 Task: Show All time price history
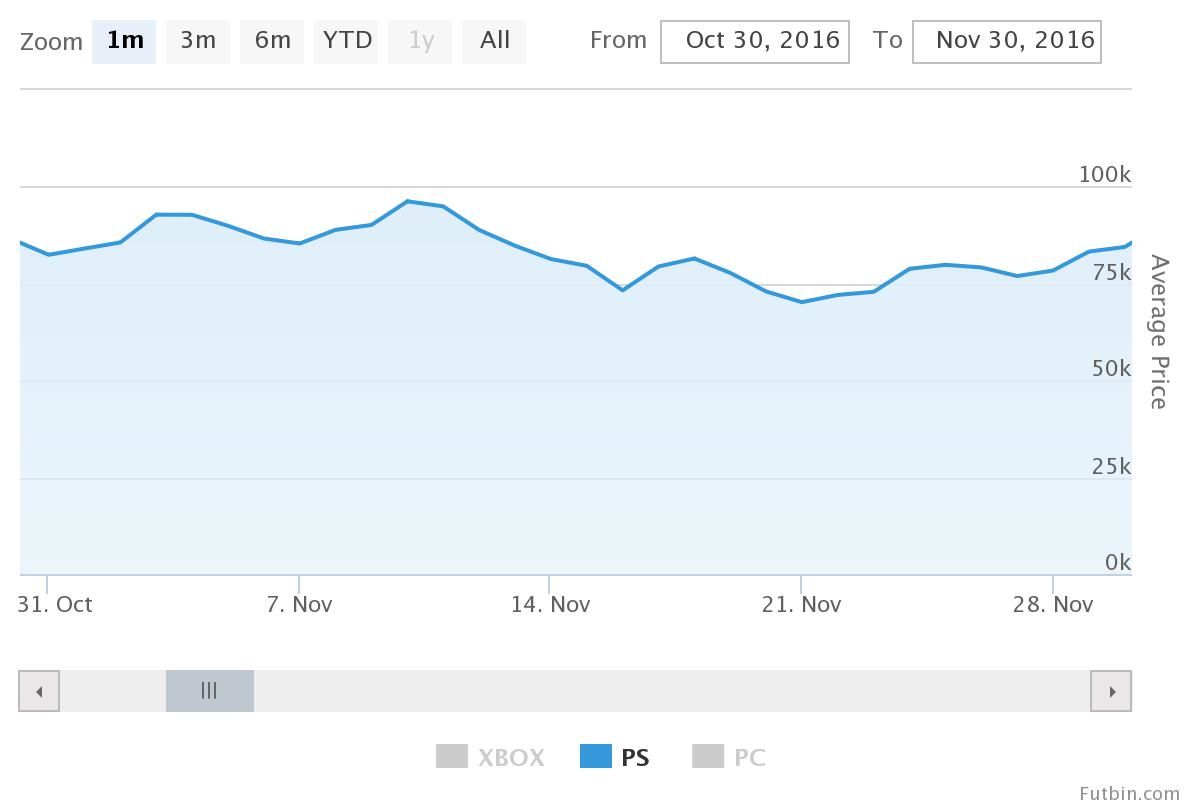tap(494, 41)
